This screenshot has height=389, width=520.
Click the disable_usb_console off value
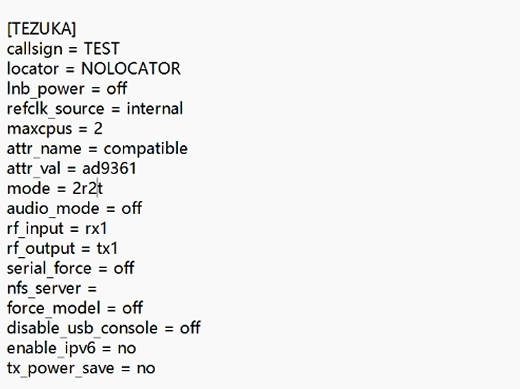(190, 328)
